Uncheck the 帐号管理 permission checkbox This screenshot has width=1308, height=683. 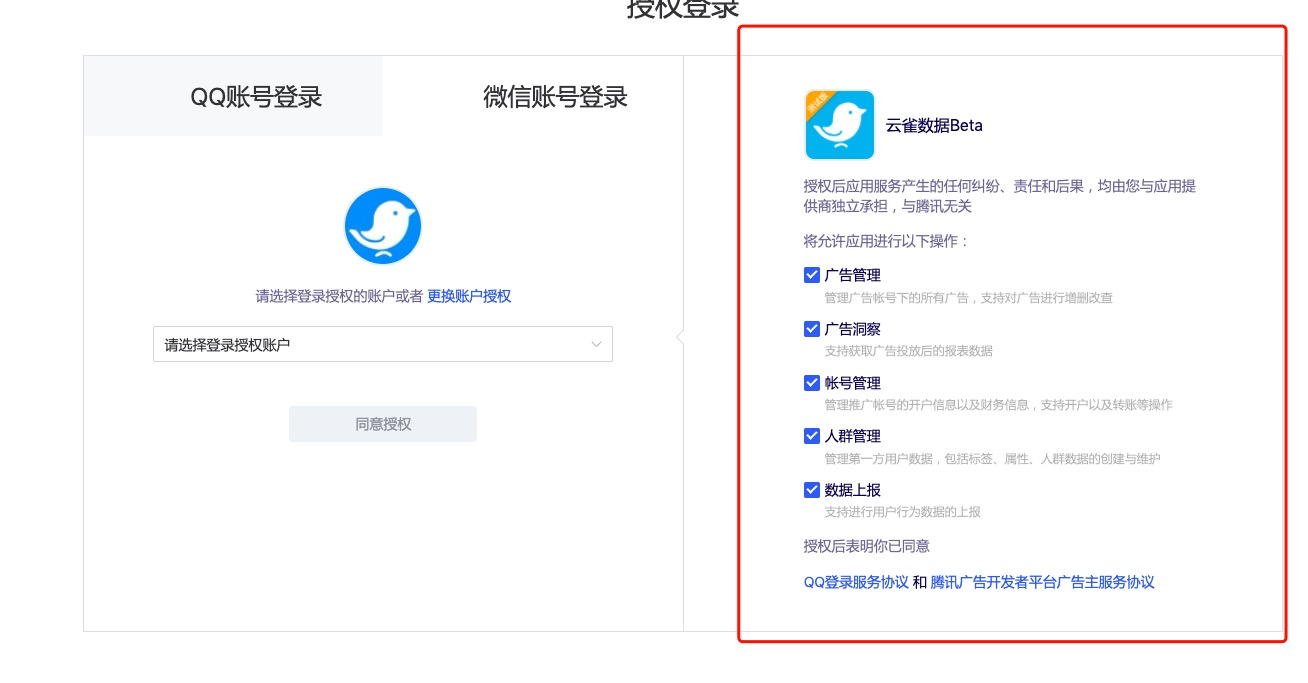[812, 383]
